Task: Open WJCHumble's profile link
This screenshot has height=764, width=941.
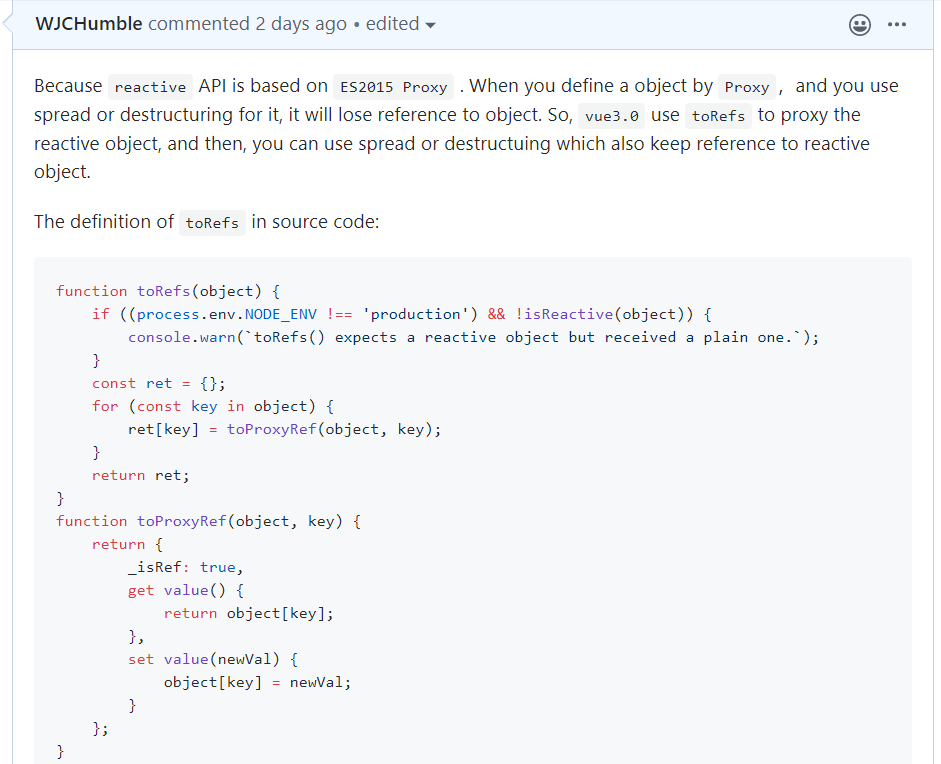Action: 89,24
